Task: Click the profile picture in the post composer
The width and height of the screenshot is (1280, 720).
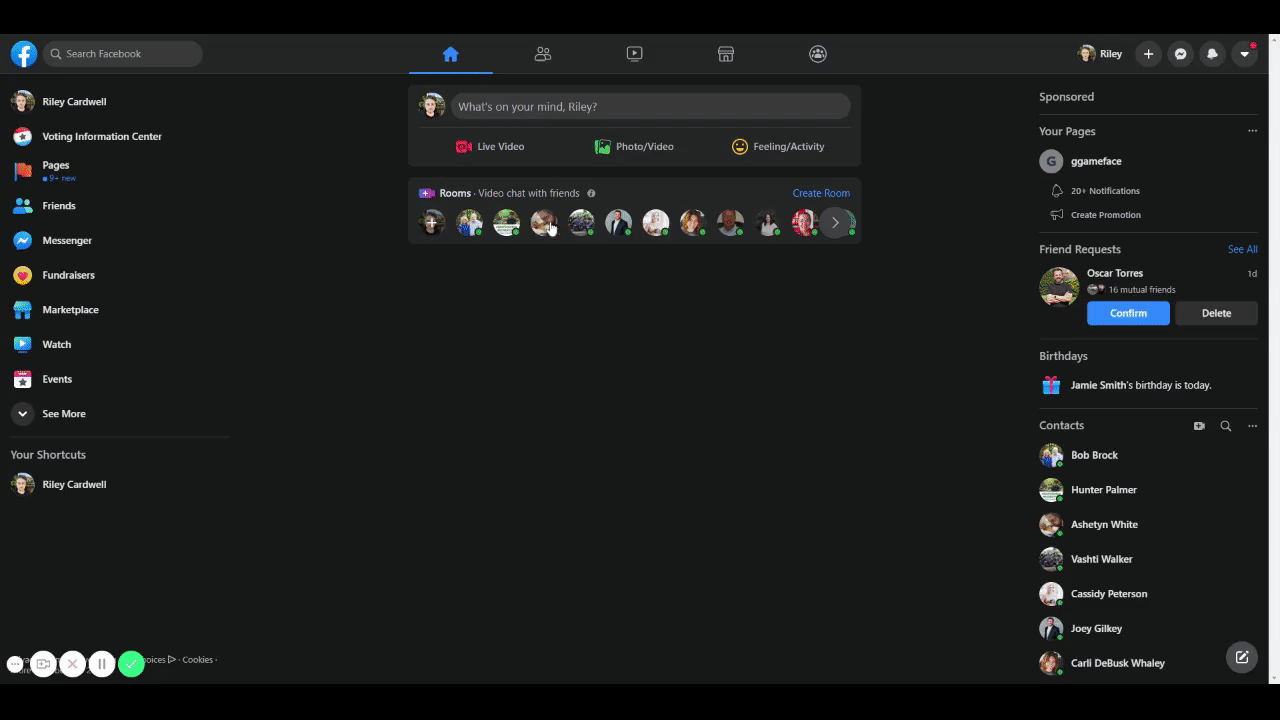Action: click(432, 107)
